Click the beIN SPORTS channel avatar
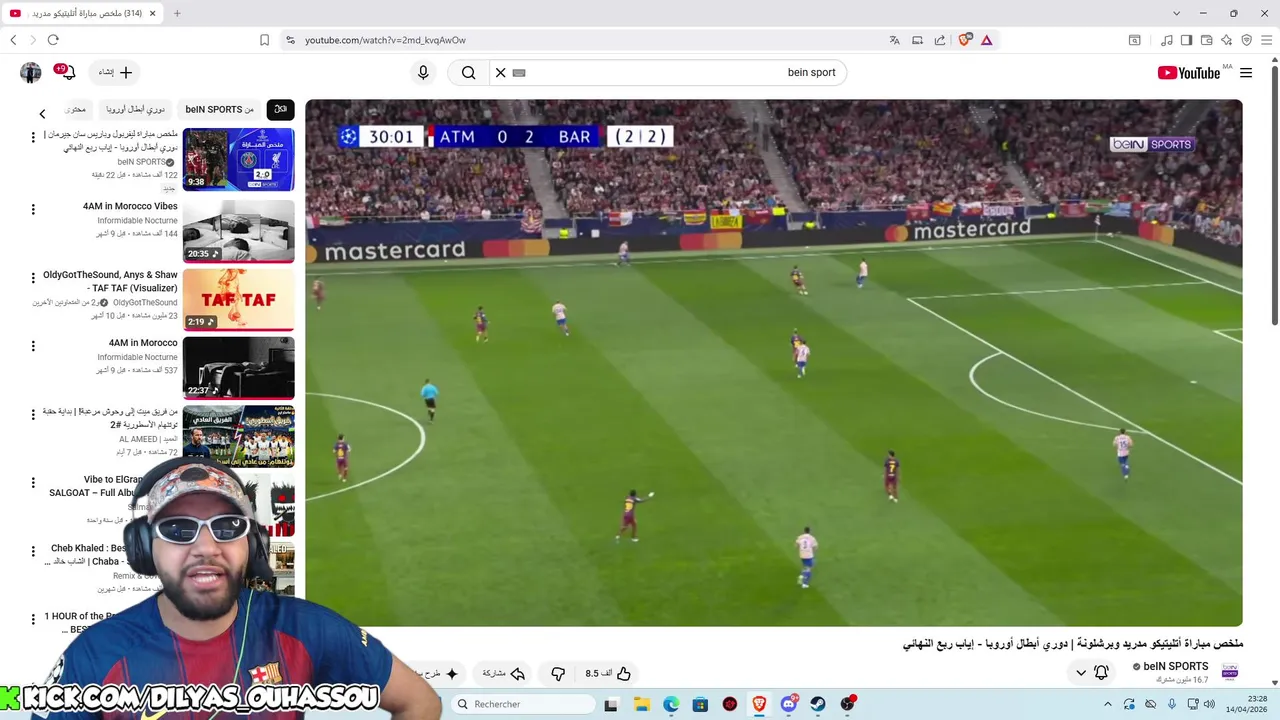This screenshot has height=720, width=1280. tap(1230, 672)
